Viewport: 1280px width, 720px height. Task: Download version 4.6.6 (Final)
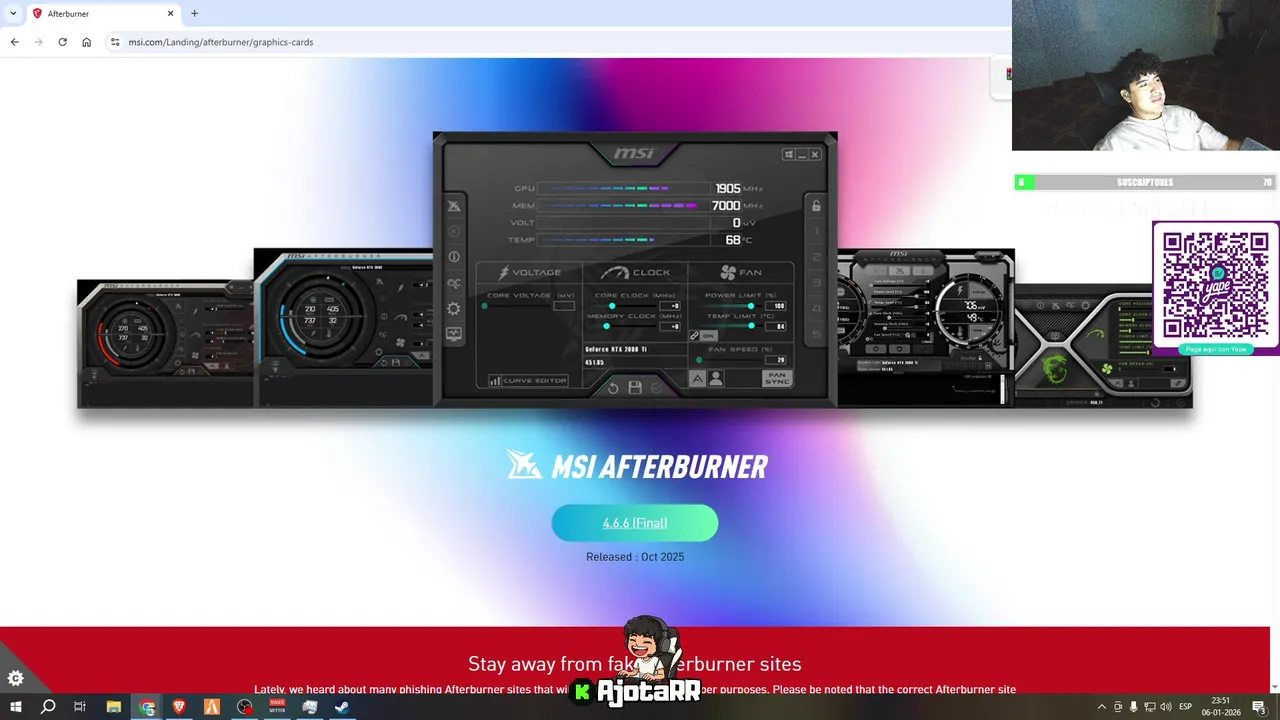tap(635, 523)
